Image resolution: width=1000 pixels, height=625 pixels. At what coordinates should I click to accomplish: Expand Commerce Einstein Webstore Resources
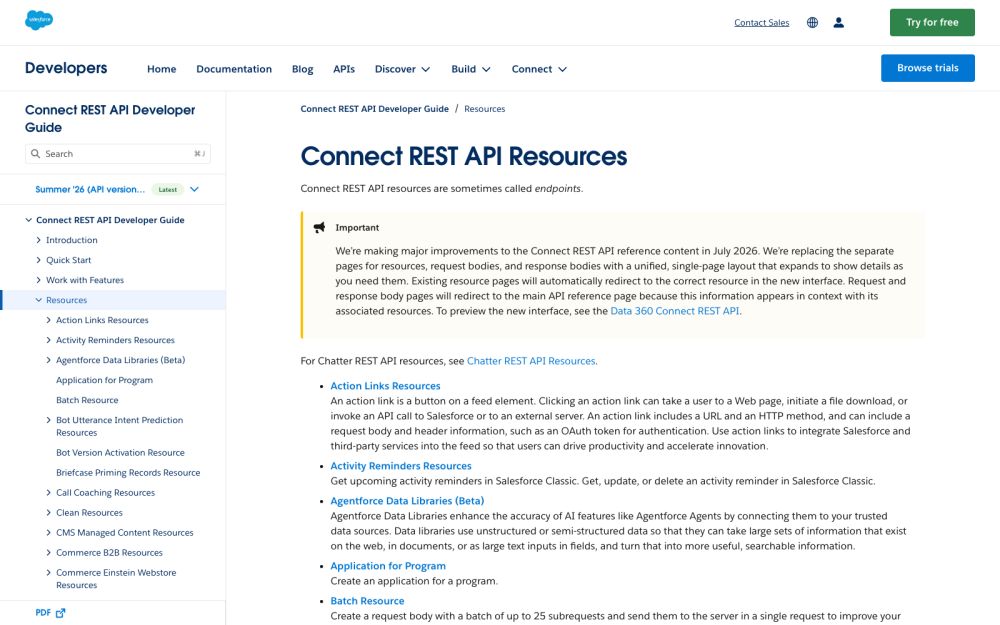(x=48, y=573)
